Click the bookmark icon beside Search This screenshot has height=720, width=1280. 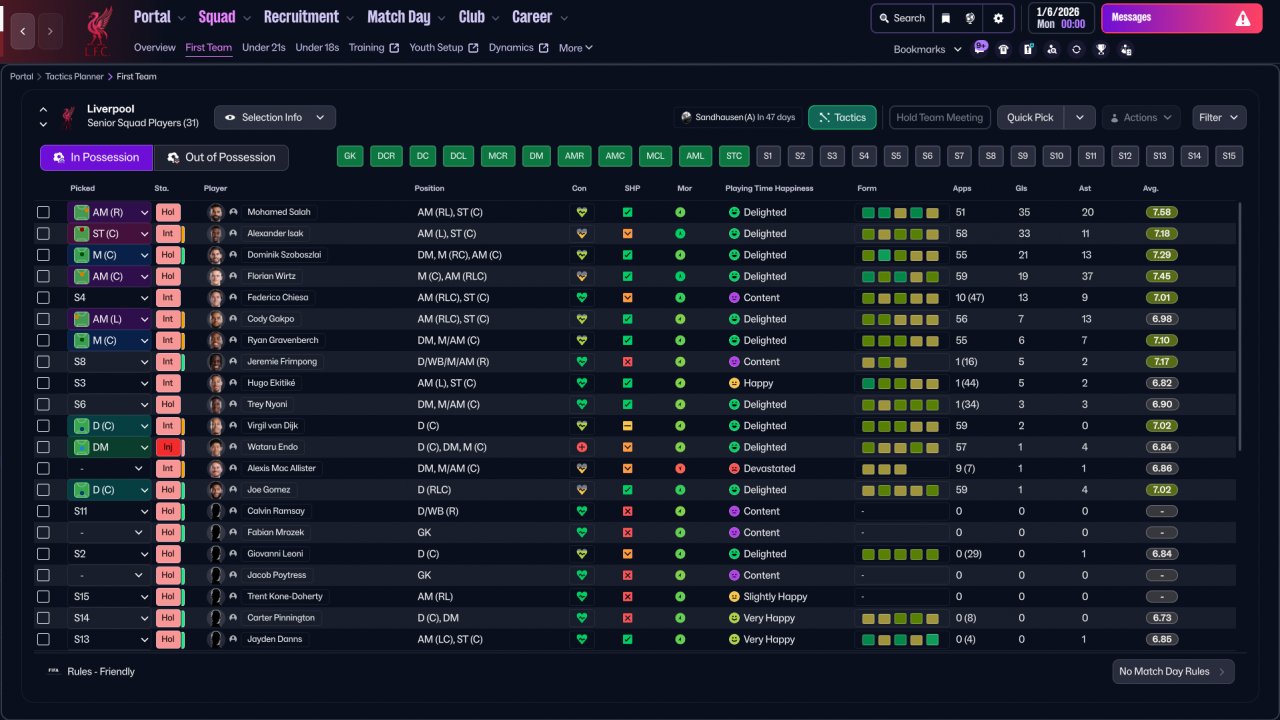pos(946,18)
